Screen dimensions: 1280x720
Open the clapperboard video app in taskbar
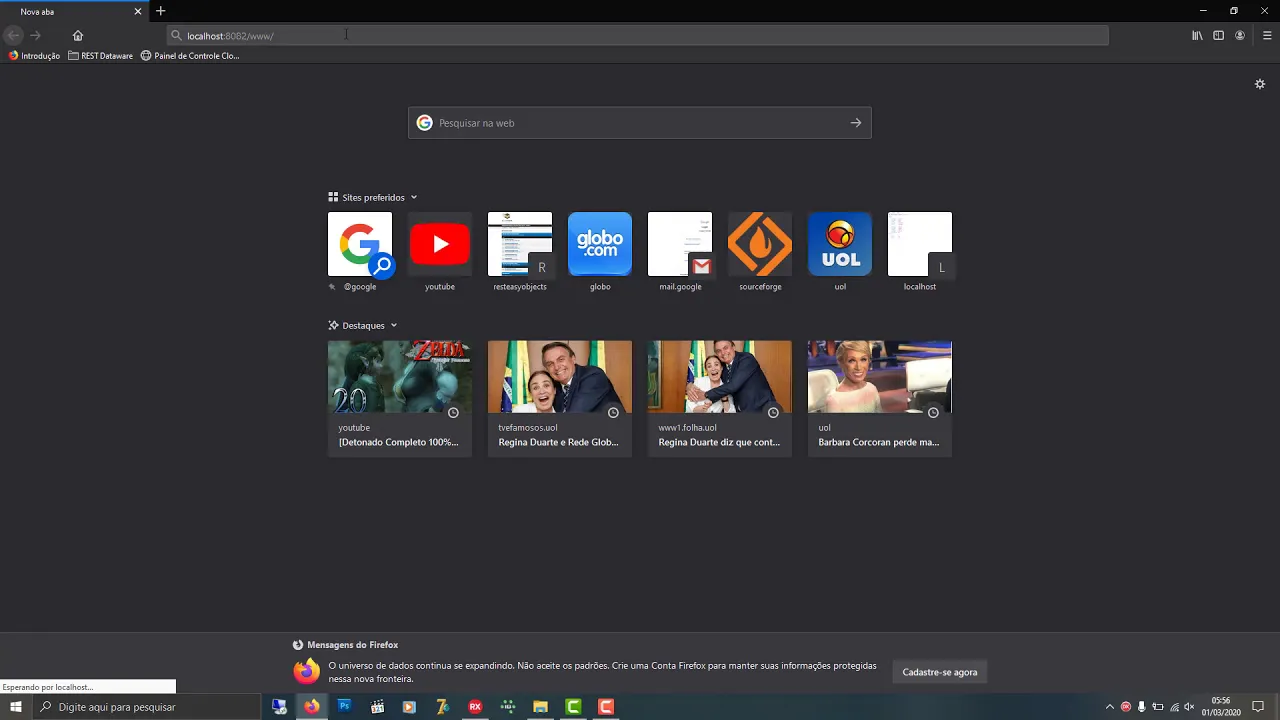(377, 707)
